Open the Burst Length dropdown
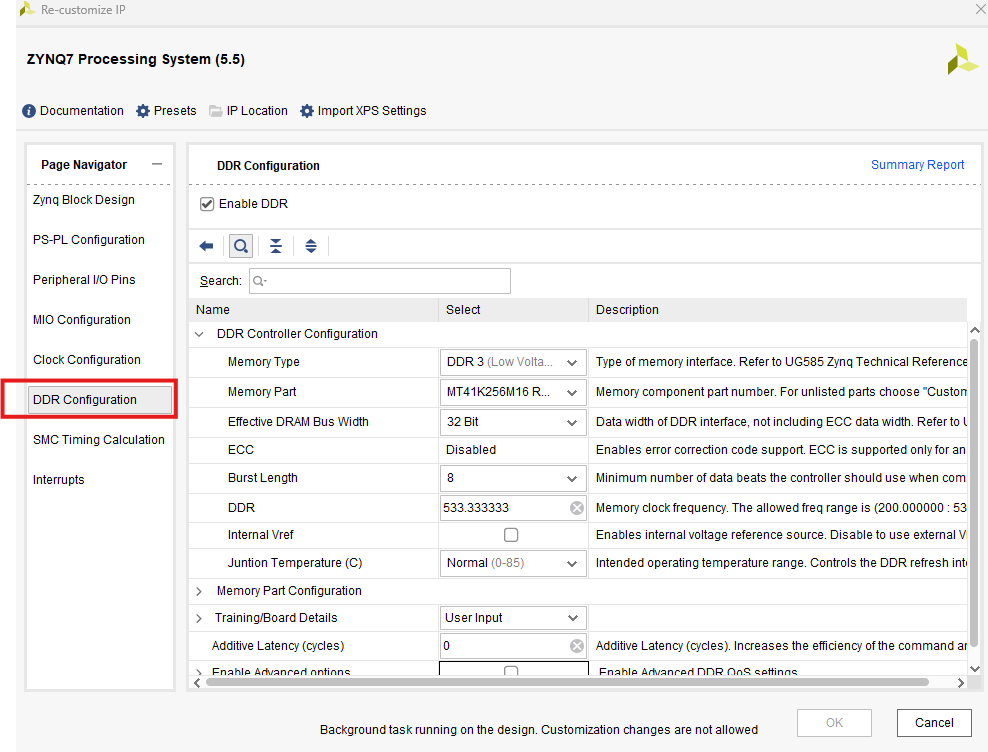988x752 pixels. (x=513, y=478)
